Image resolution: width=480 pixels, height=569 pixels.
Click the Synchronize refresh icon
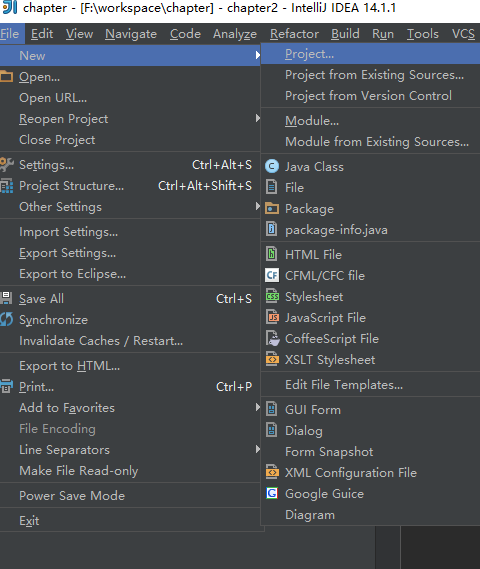pos(7,319)
